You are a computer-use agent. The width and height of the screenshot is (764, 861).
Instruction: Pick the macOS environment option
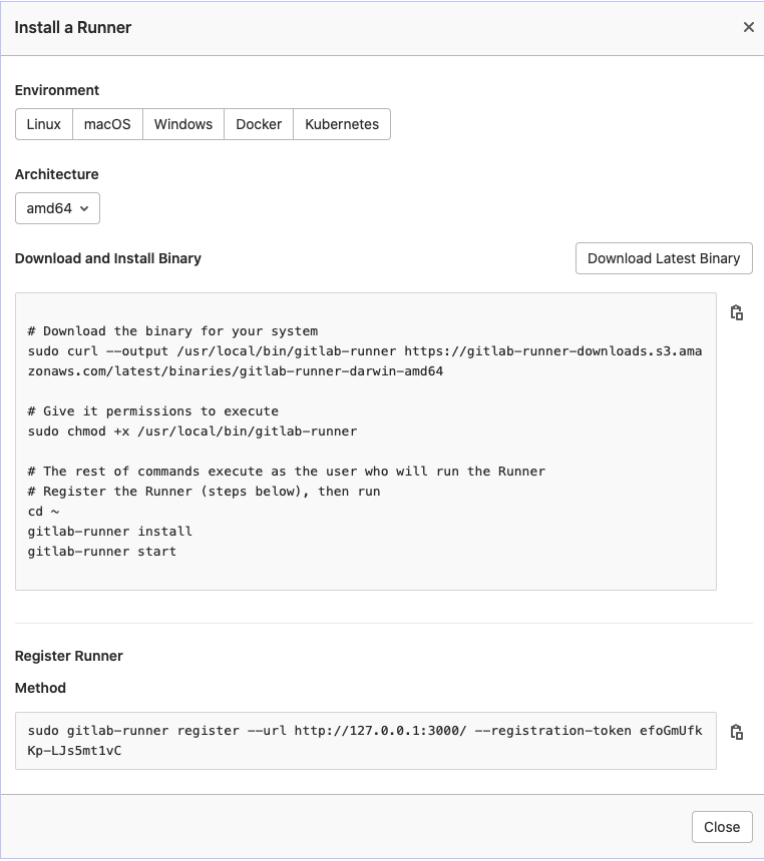107,124
